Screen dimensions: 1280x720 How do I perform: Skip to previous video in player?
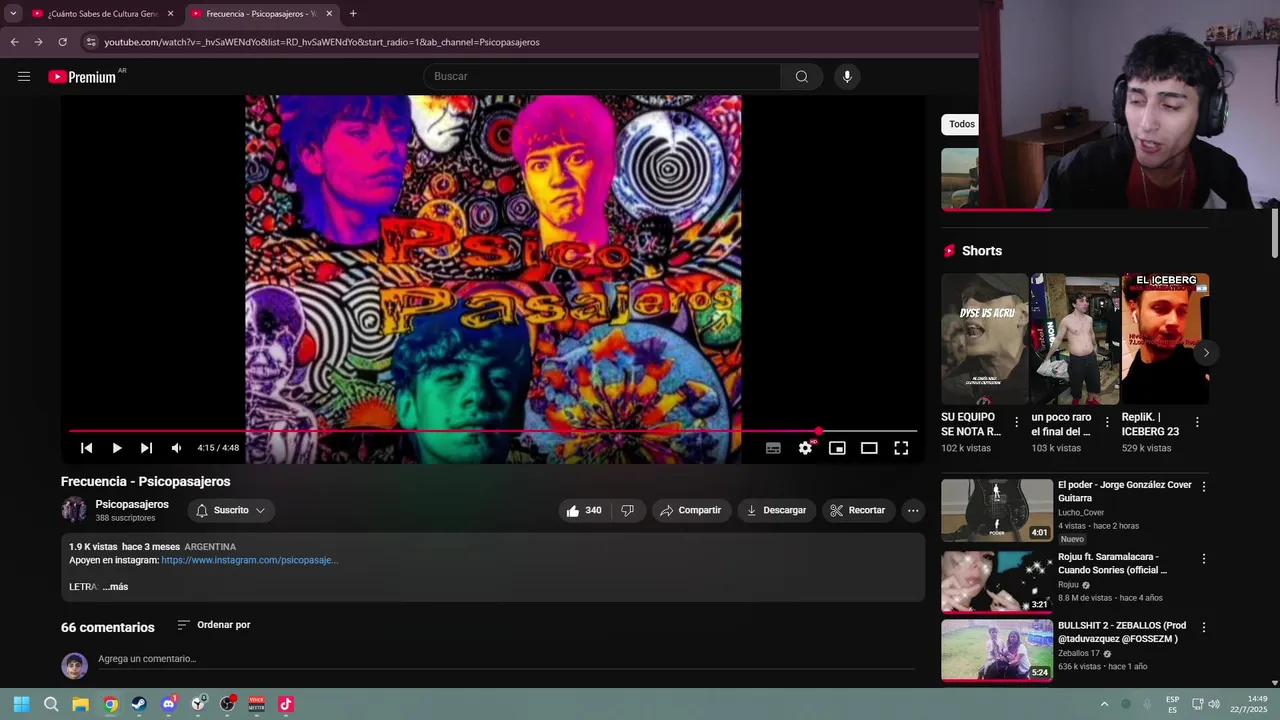87,448
